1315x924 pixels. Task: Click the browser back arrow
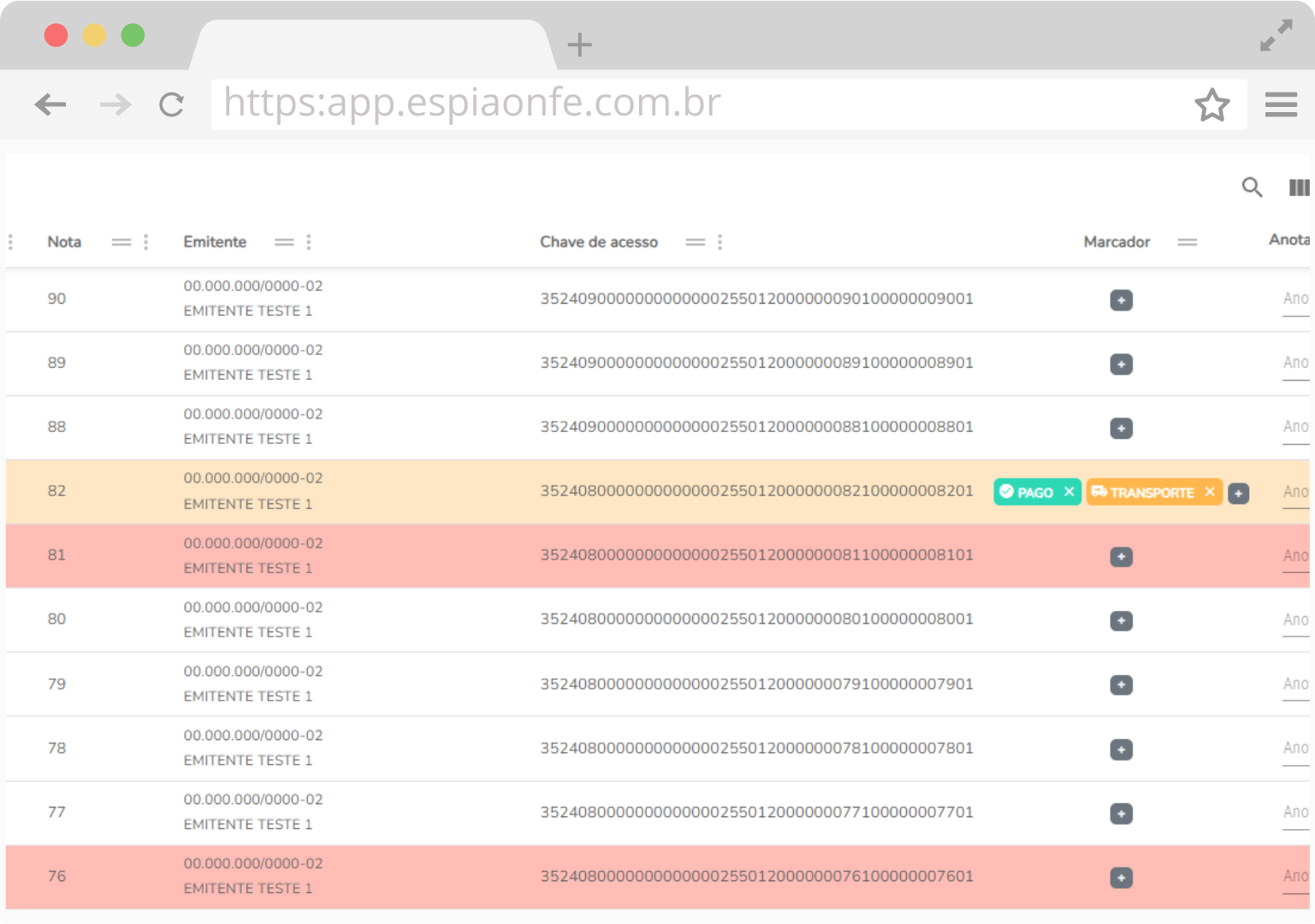pos(50,104)
